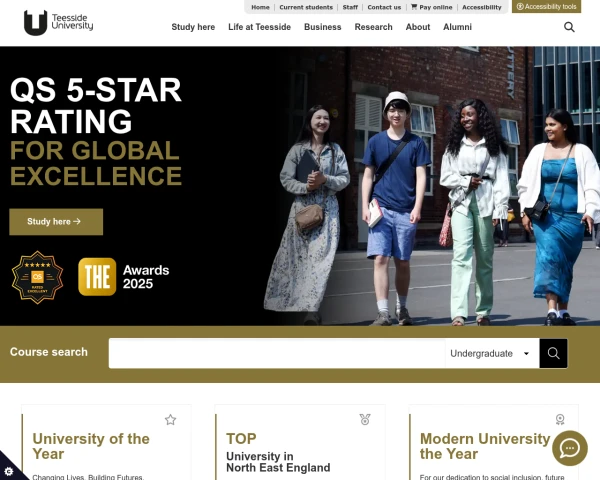Click the hero photo of walking students
This screenshot has width=600, height=480.
[432, 186]
